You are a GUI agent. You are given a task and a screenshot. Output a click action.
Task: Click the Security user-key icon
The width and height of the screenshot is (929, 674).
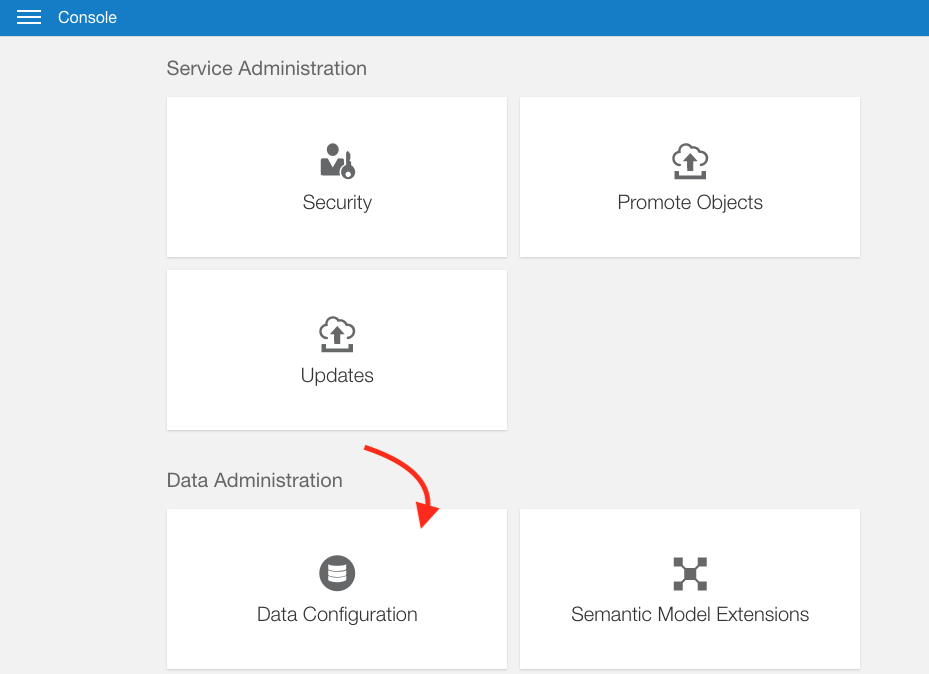(337, 161)
